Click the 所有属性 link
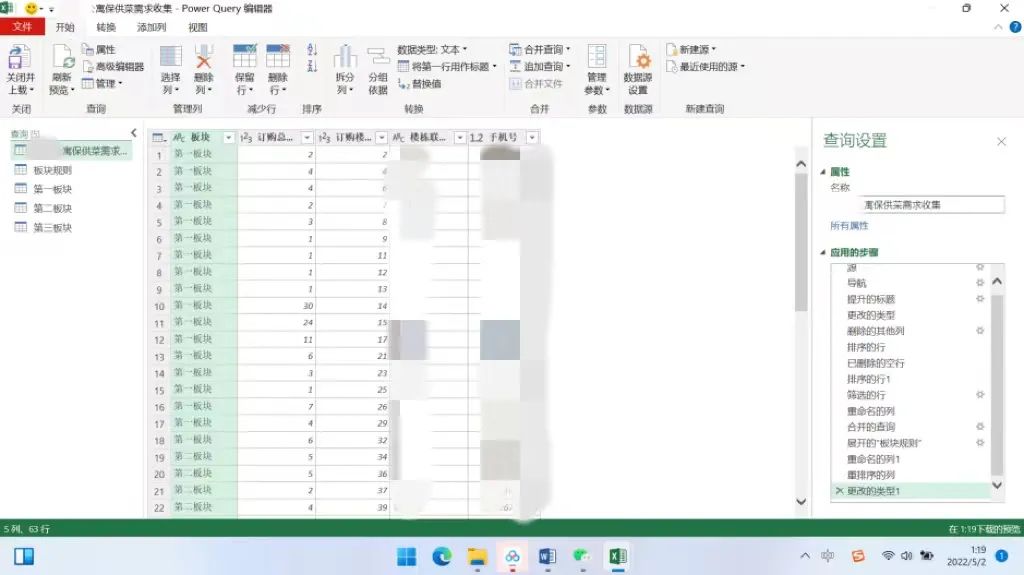The image size is (1024, 575). (x=849, y=226)
